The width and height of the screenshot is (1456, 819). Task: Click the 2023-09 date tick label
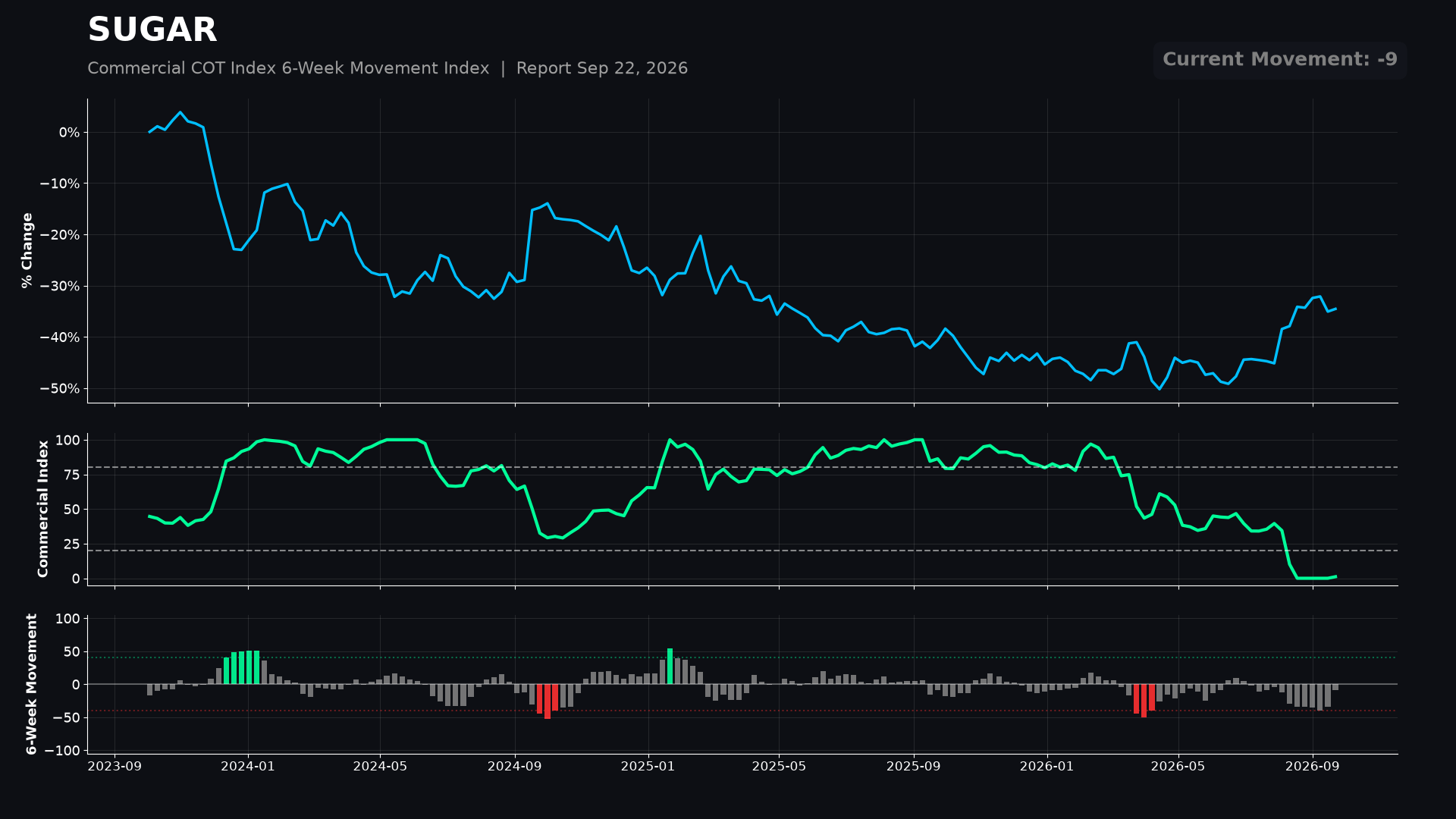coord(115,767)
